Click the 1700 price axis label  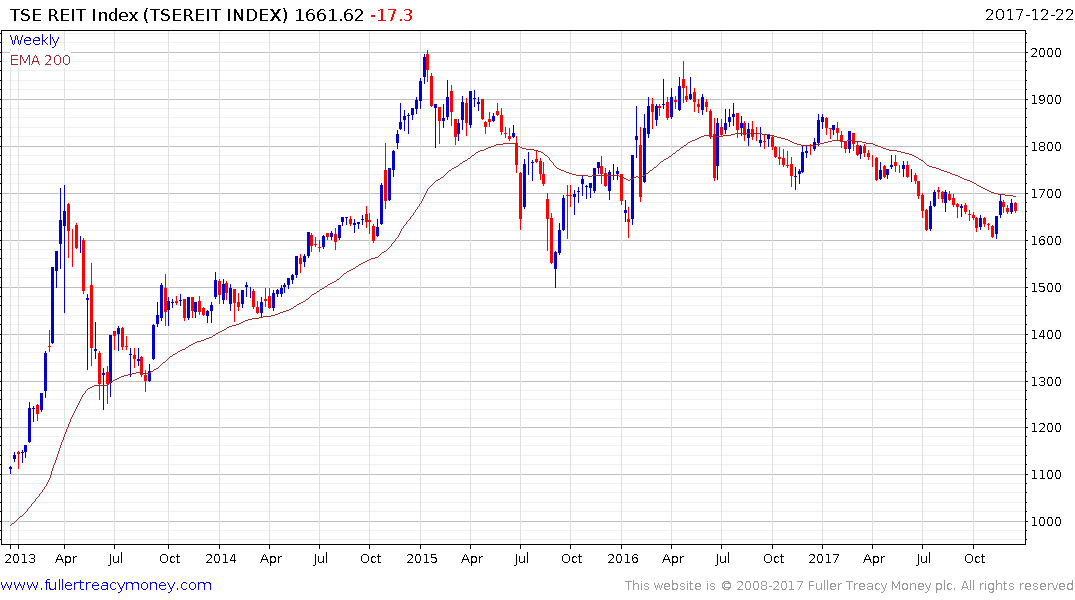pyautogui.click(x=1046, y=193)
